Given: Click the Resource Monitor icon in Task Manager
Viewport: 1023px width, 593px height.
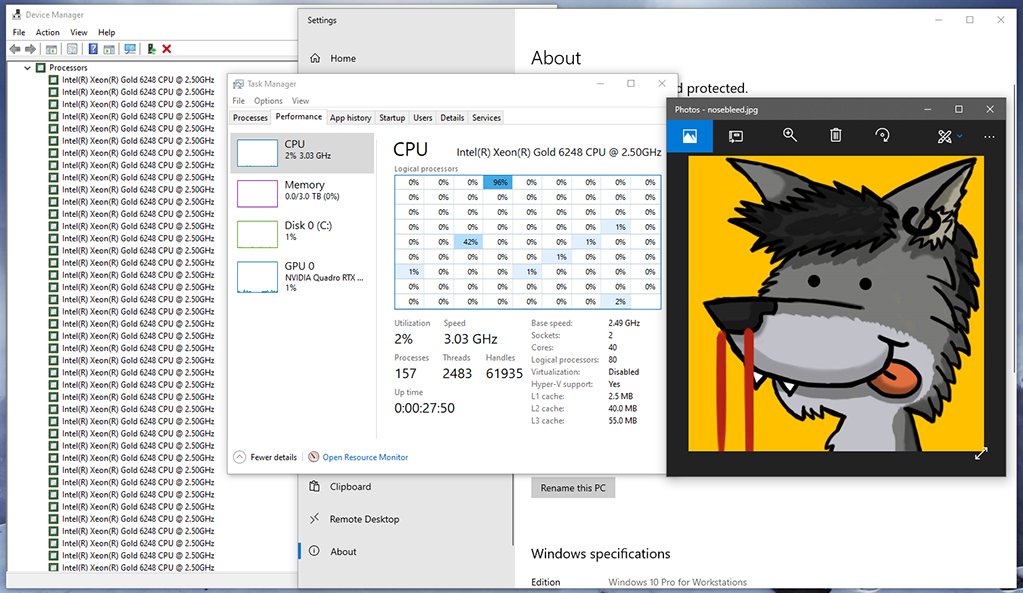Looking at the screenshot, I should pos(313,457).
